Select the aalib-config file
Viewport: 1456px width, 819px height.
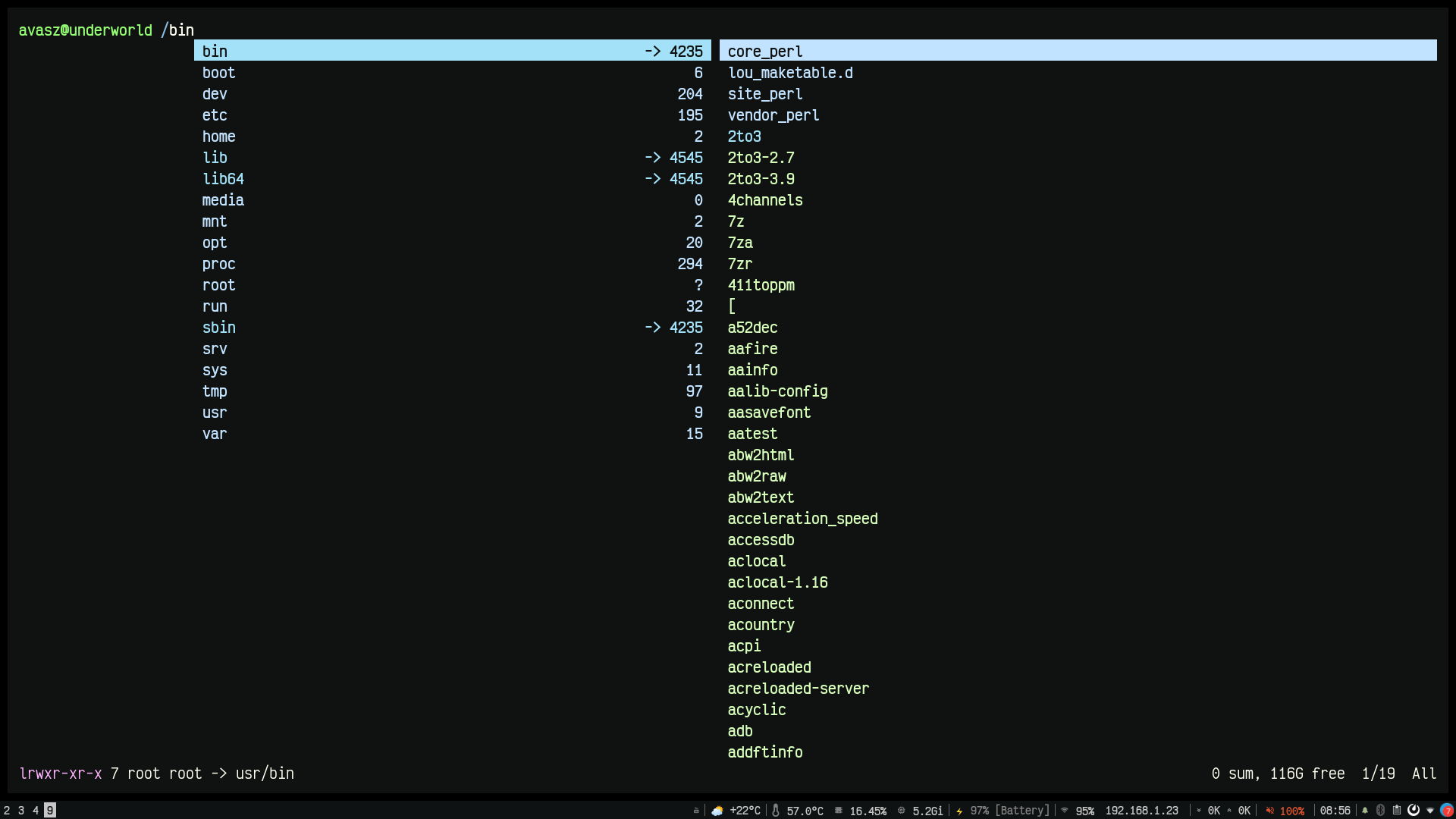click(x=777, y=391)
